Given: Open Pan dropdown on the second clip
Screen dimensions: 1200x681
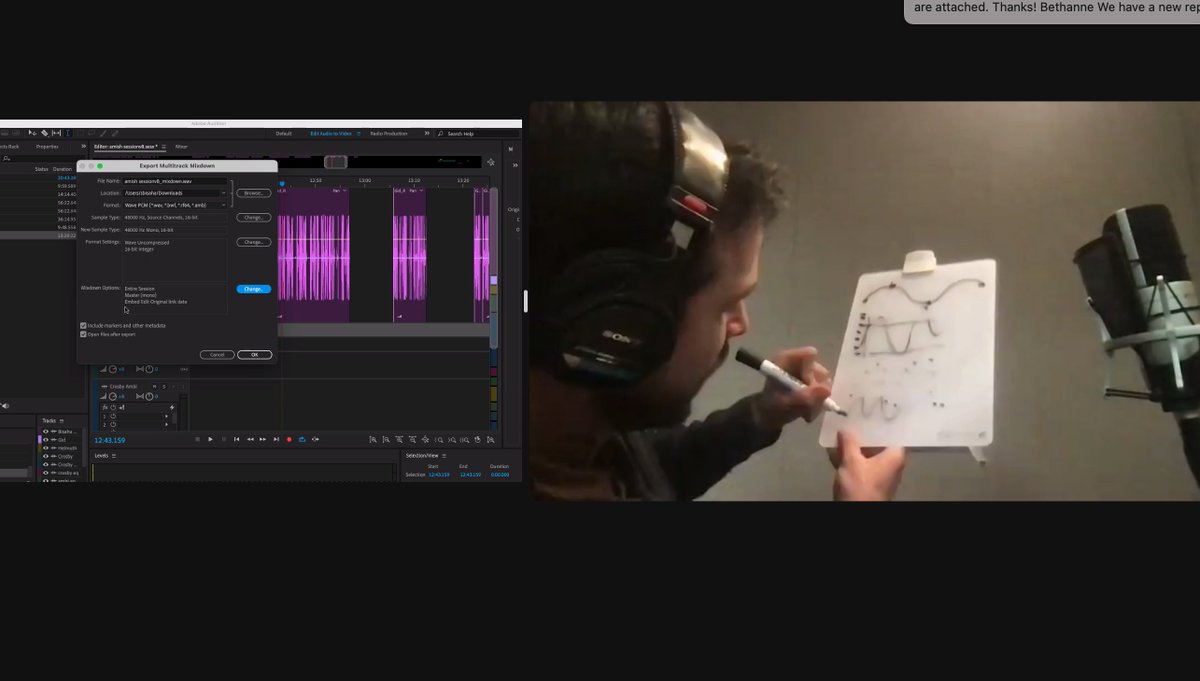Looking at the screenshot, I should pos(421,190).
